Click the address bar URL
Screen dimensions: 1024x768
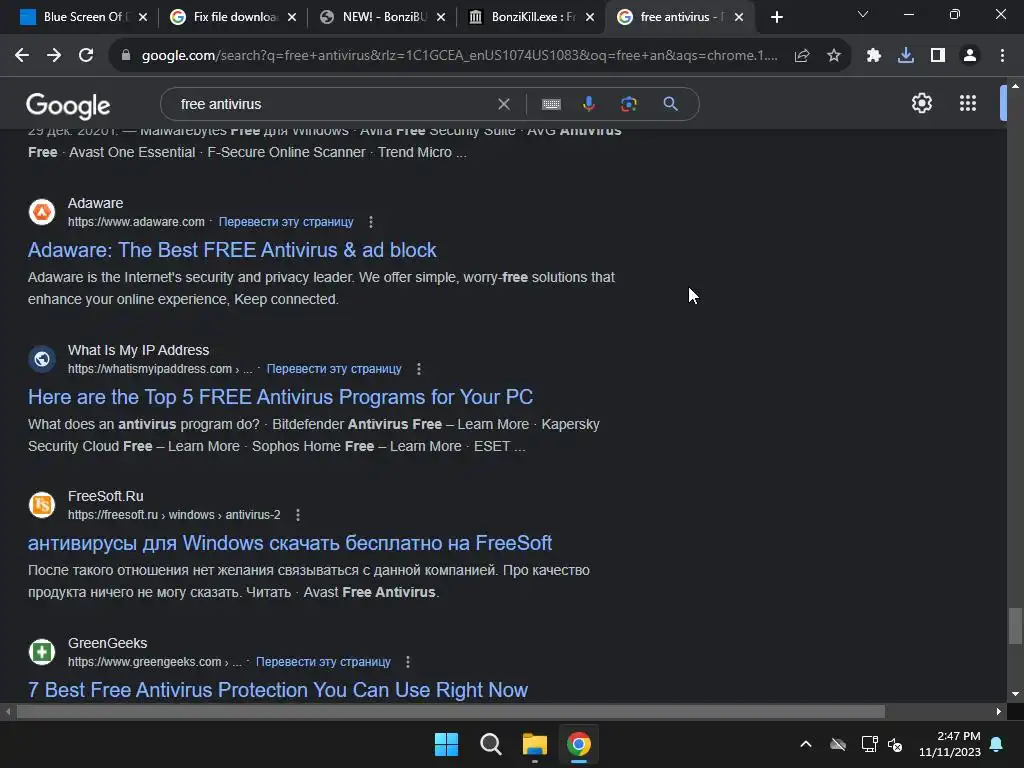point(459,56)
